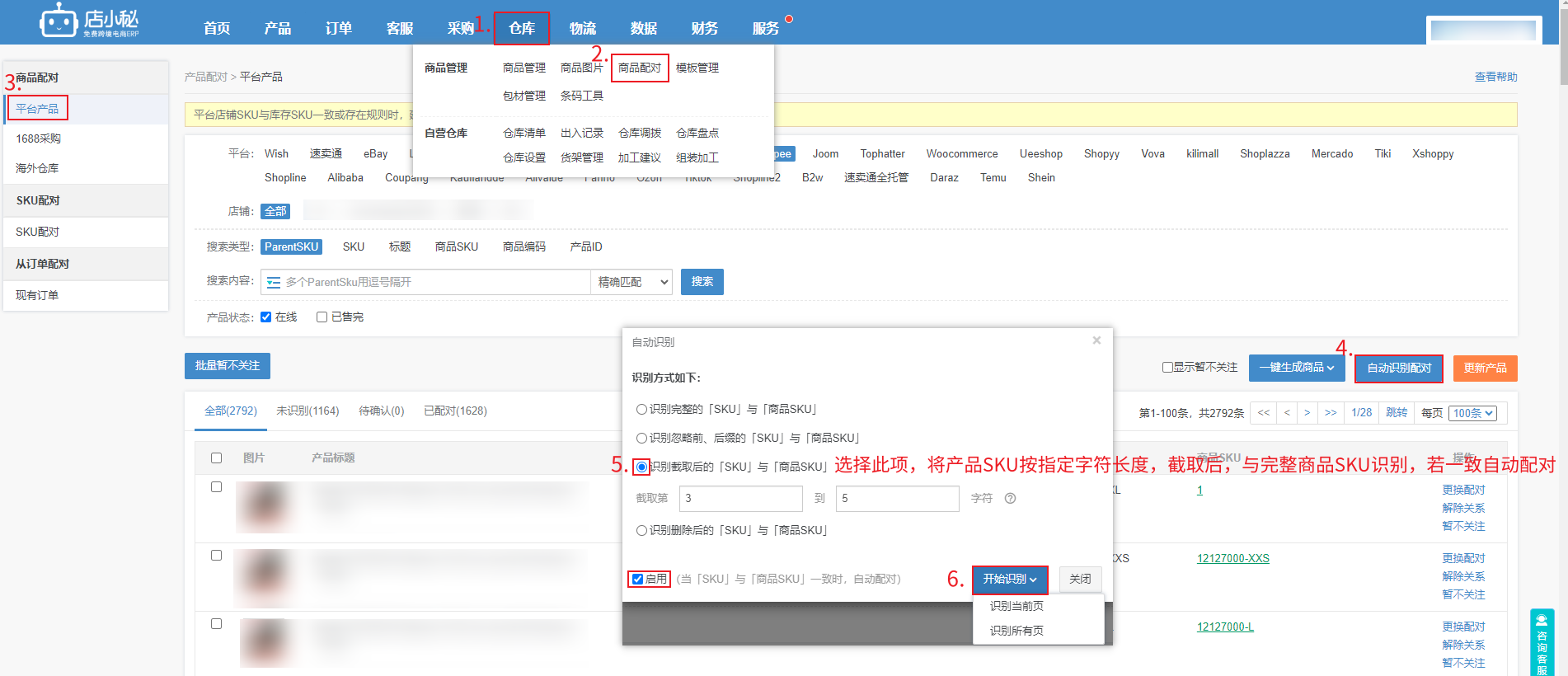This screenshot has height=676, width=1568.
Task: Expand the 开始识别 dropdown button
Action: [x=1010, y=580]
